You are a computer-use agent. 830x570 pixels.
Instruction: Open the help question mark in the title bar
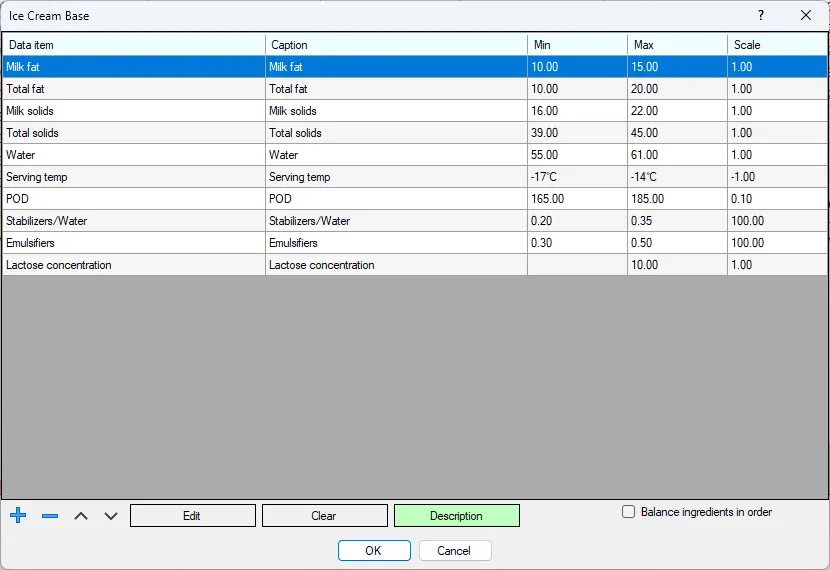[x=761, y=15]
